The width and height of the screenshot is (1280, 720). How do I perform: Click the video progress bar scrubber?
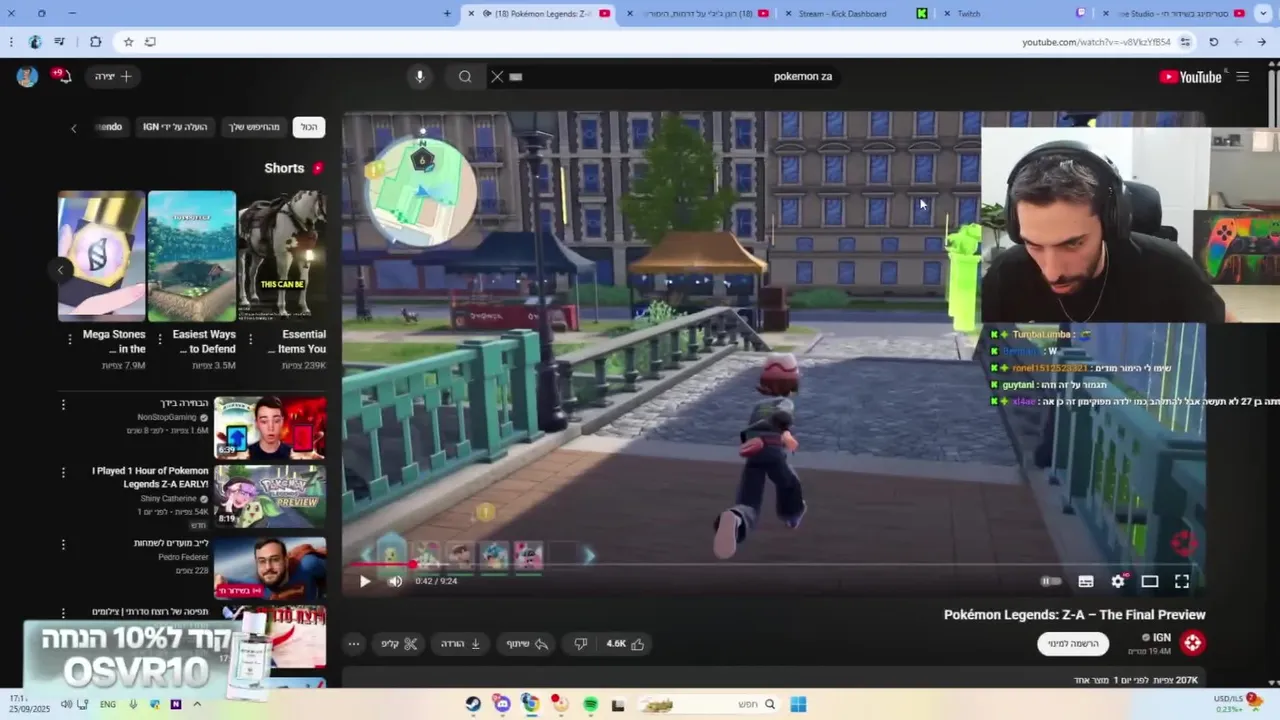pos(412,565)
